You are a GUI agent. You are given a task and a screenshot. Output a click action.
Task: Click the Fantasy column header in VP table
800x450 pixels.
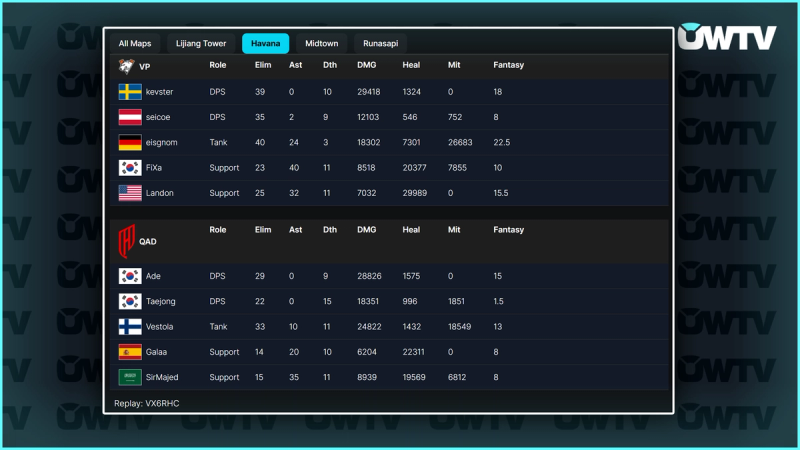click(x=508, y=65)
